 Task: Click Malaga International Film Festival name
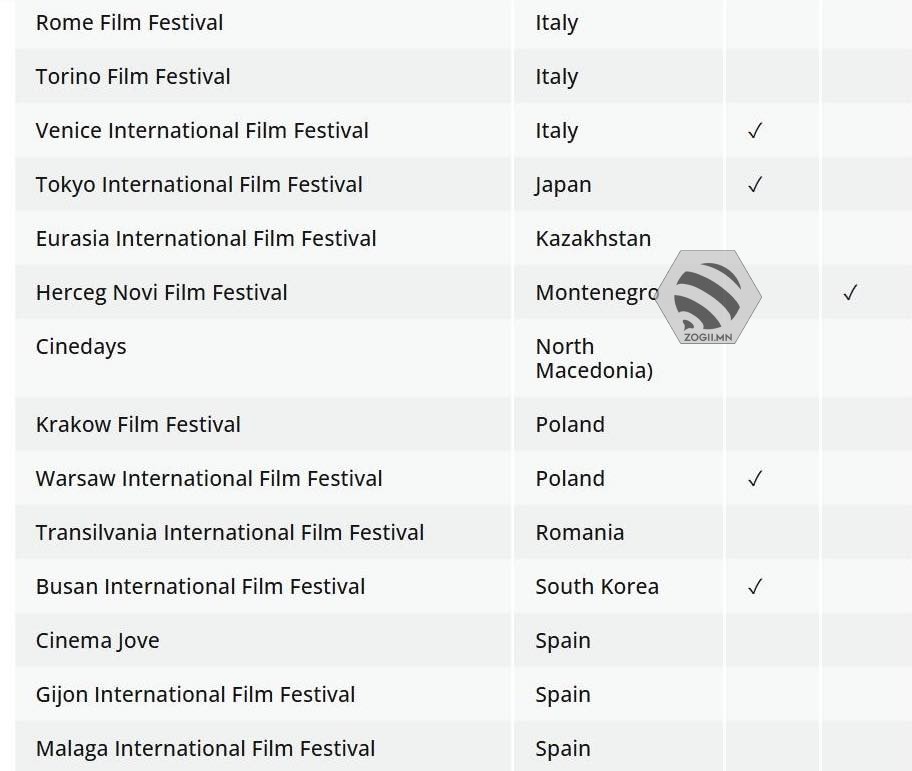pos(205,749)
